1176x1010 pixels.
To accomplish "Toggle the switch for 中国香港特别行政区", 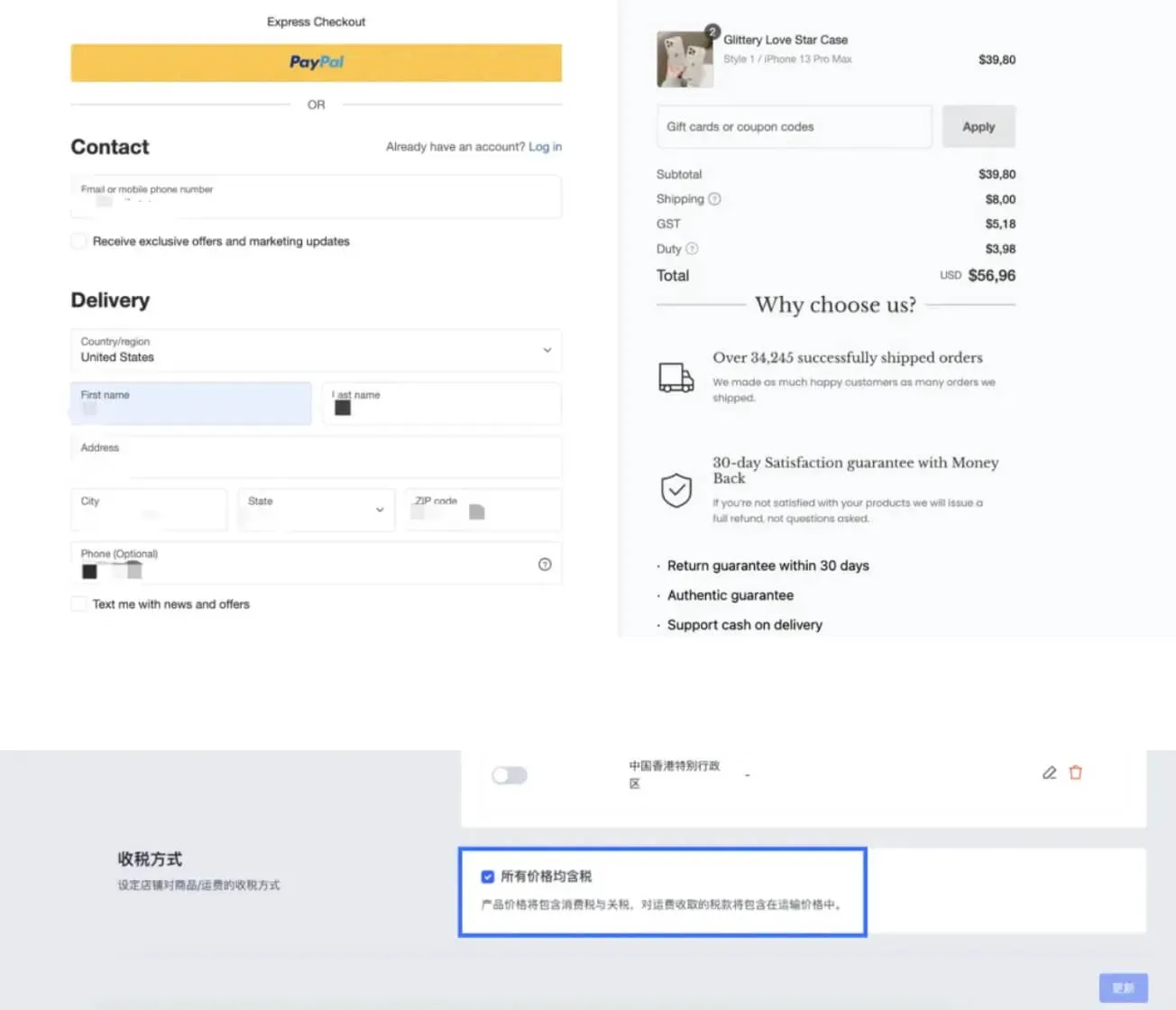I will (510, 776).
